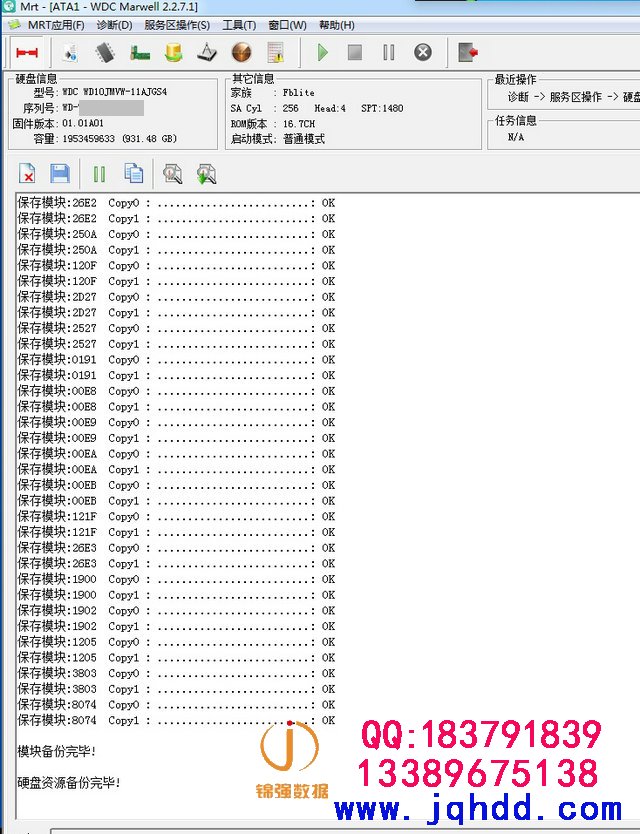The width and height of the screenshot is (640, 834).
Task: Click log line 保存模块:120F Copy0
Action: [176, 265]
